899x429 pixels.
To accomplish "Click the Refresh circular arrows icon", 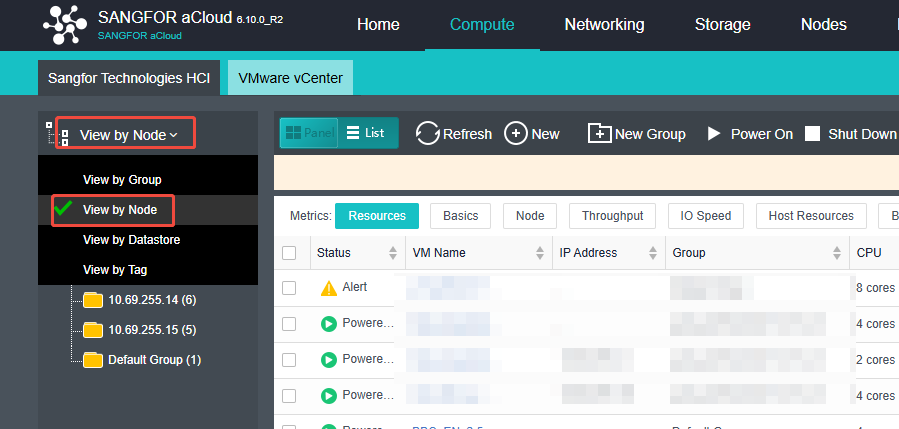I will pyautogui.click(x=428, y=134).
